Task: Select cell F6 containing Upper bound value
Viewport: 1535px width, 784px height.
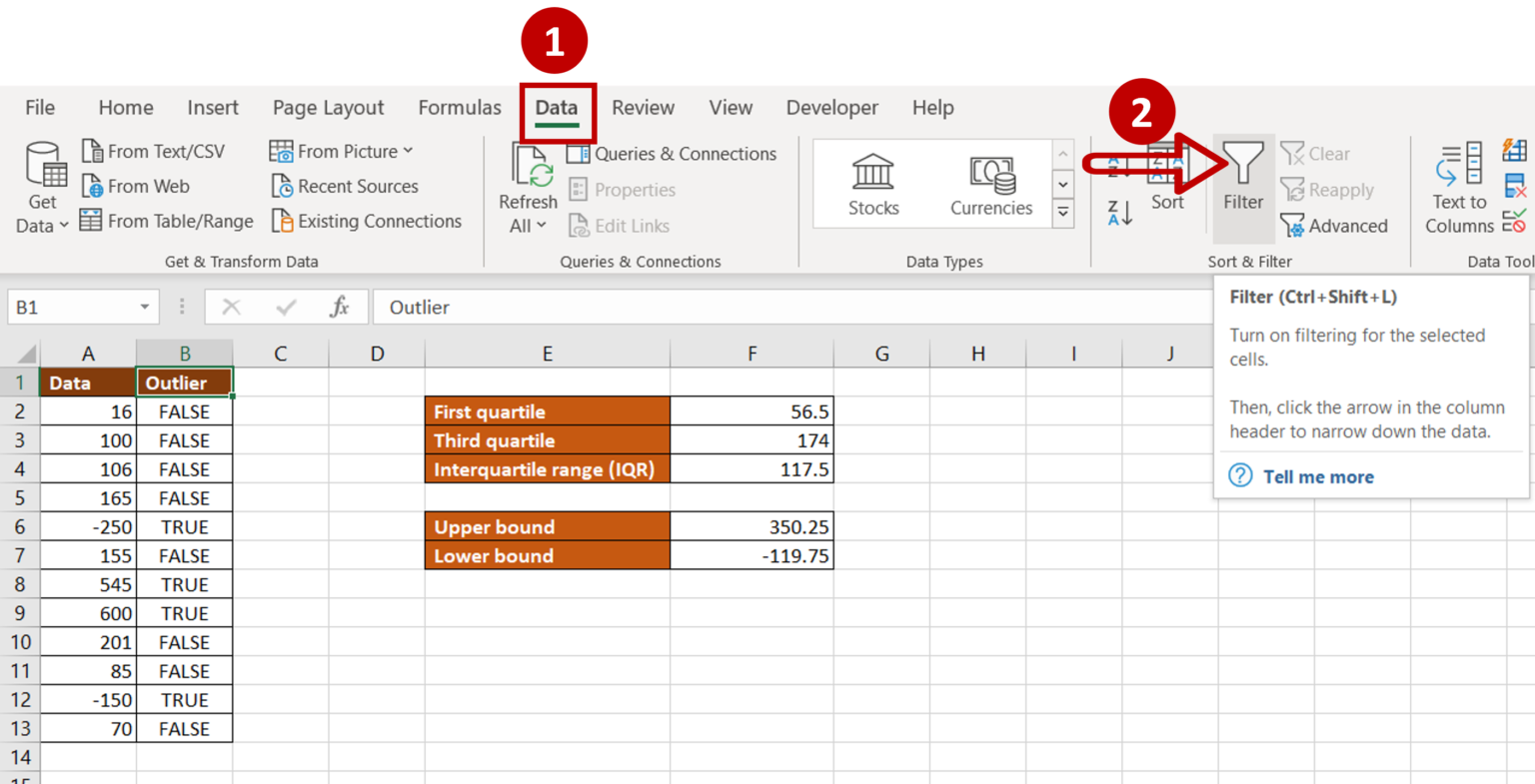Action: pyautogui.click(x=752, y=526)
